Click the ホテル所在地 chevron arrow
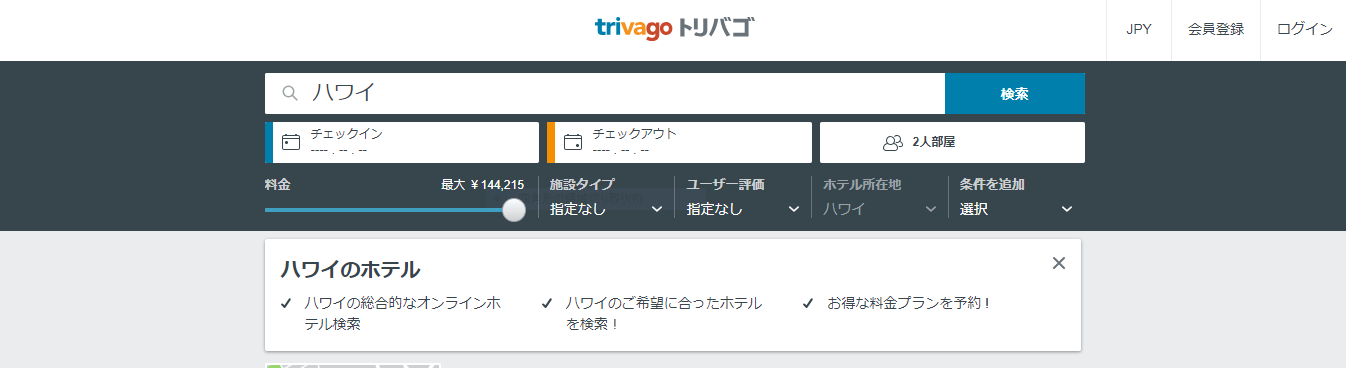 [931, 209]
